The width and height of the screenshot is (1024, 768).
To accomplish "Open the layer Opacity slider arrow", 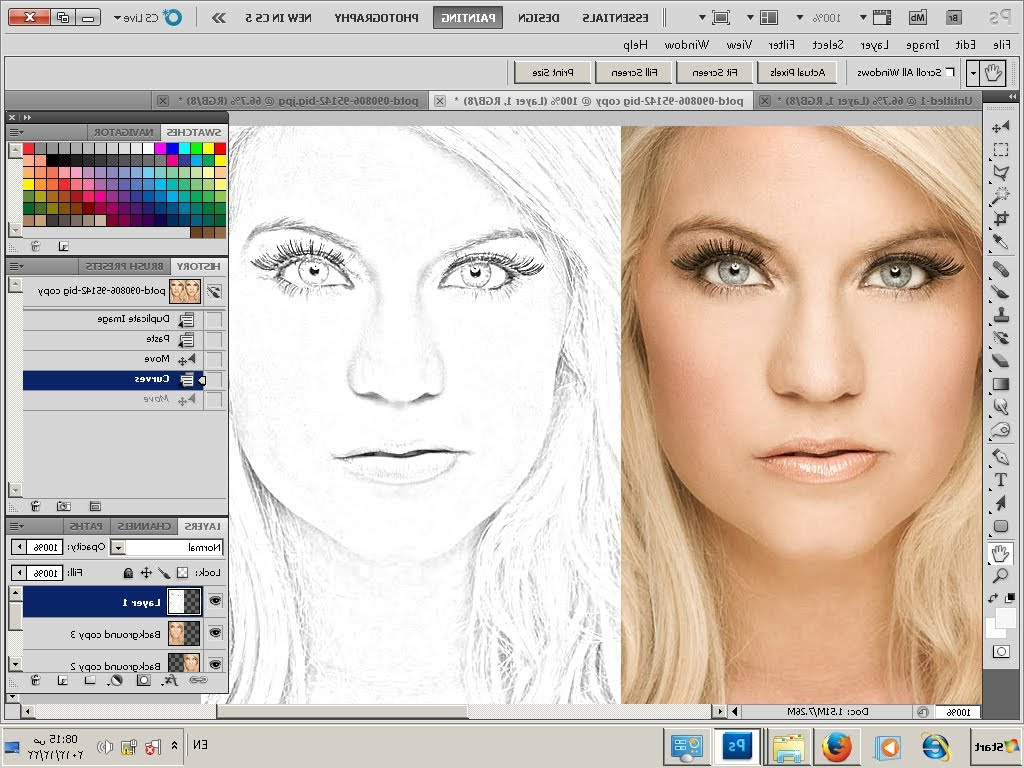I will 18,548.
